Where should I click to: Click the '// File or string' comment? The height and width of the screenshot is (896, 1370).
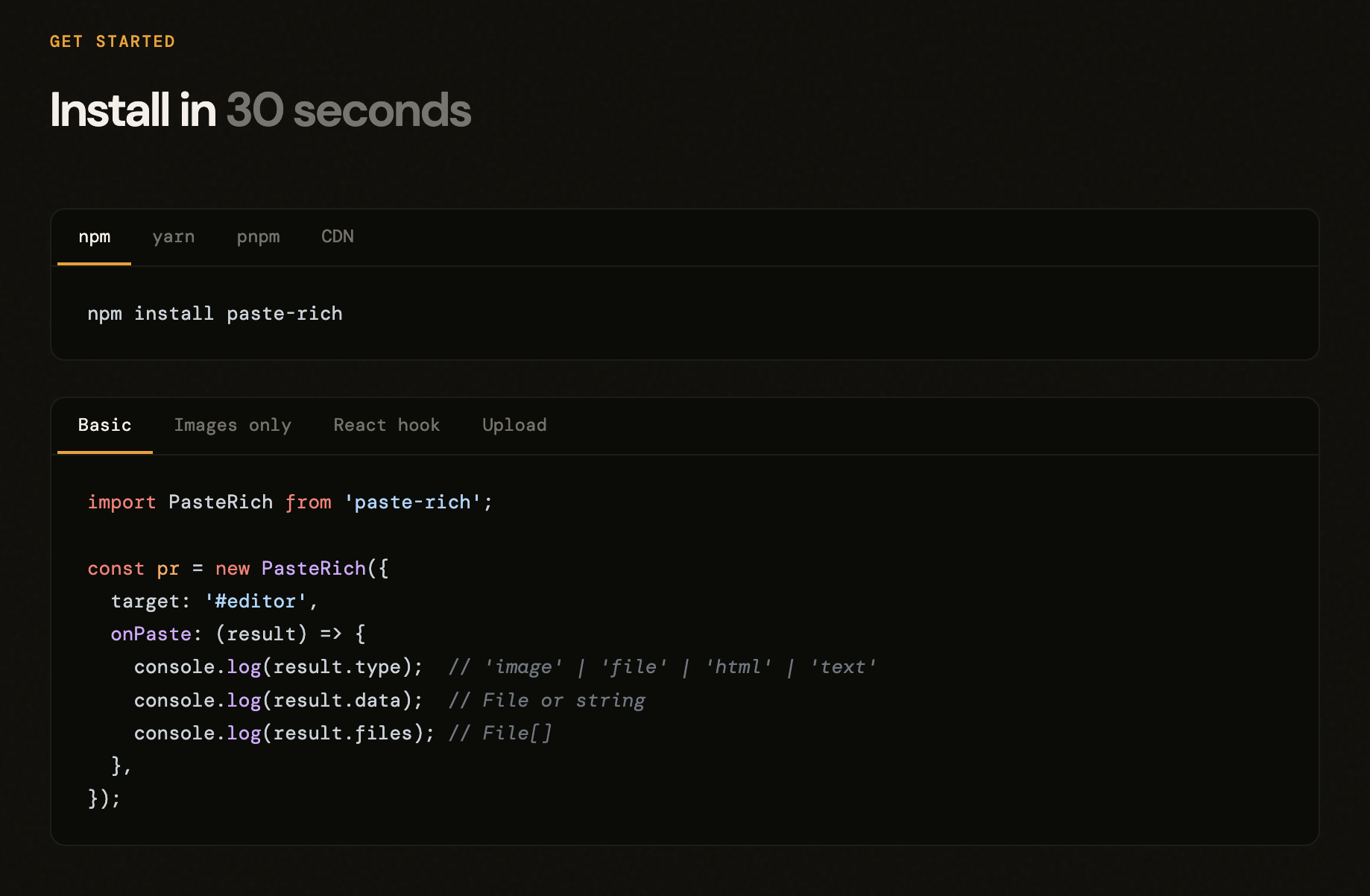(x=547, y=701)
